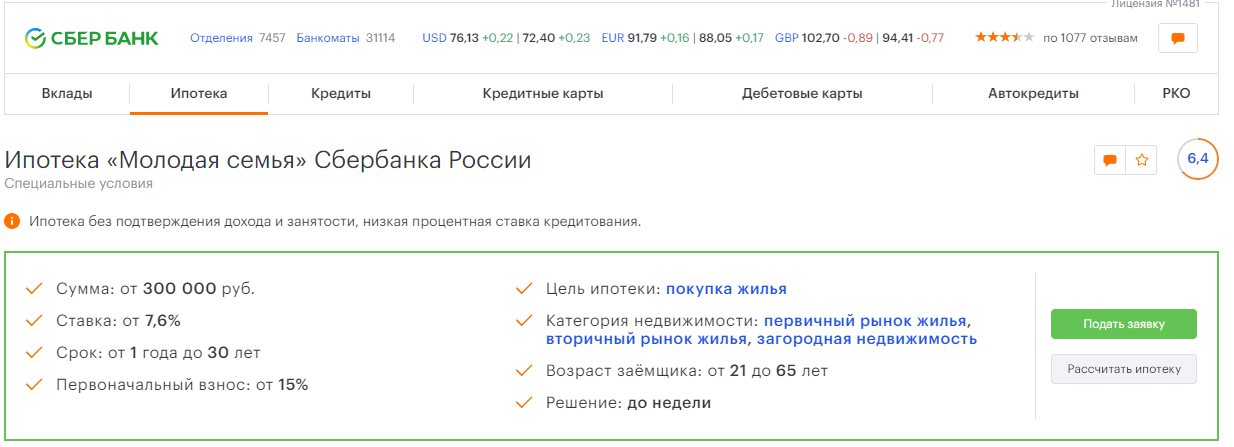The height and width of the screenshot is (447, 1234).
Task: Follow the Банкоматы link
Action: [328, 38]
